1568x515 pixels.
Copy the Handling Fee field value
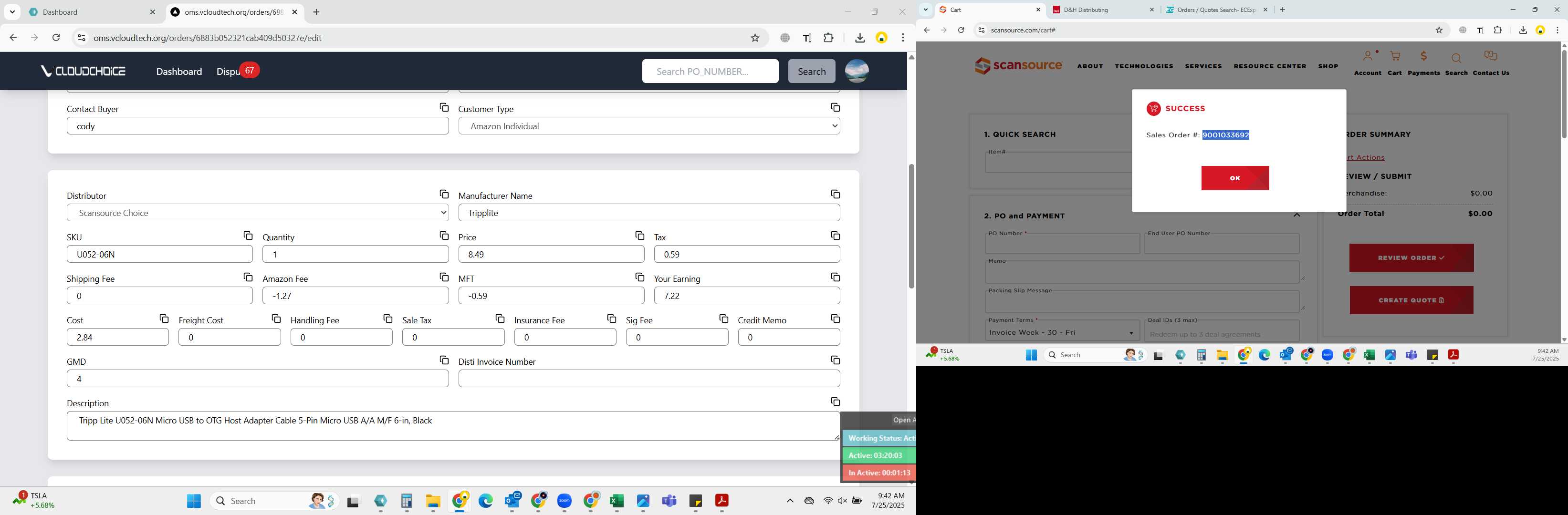pos(388,319)
